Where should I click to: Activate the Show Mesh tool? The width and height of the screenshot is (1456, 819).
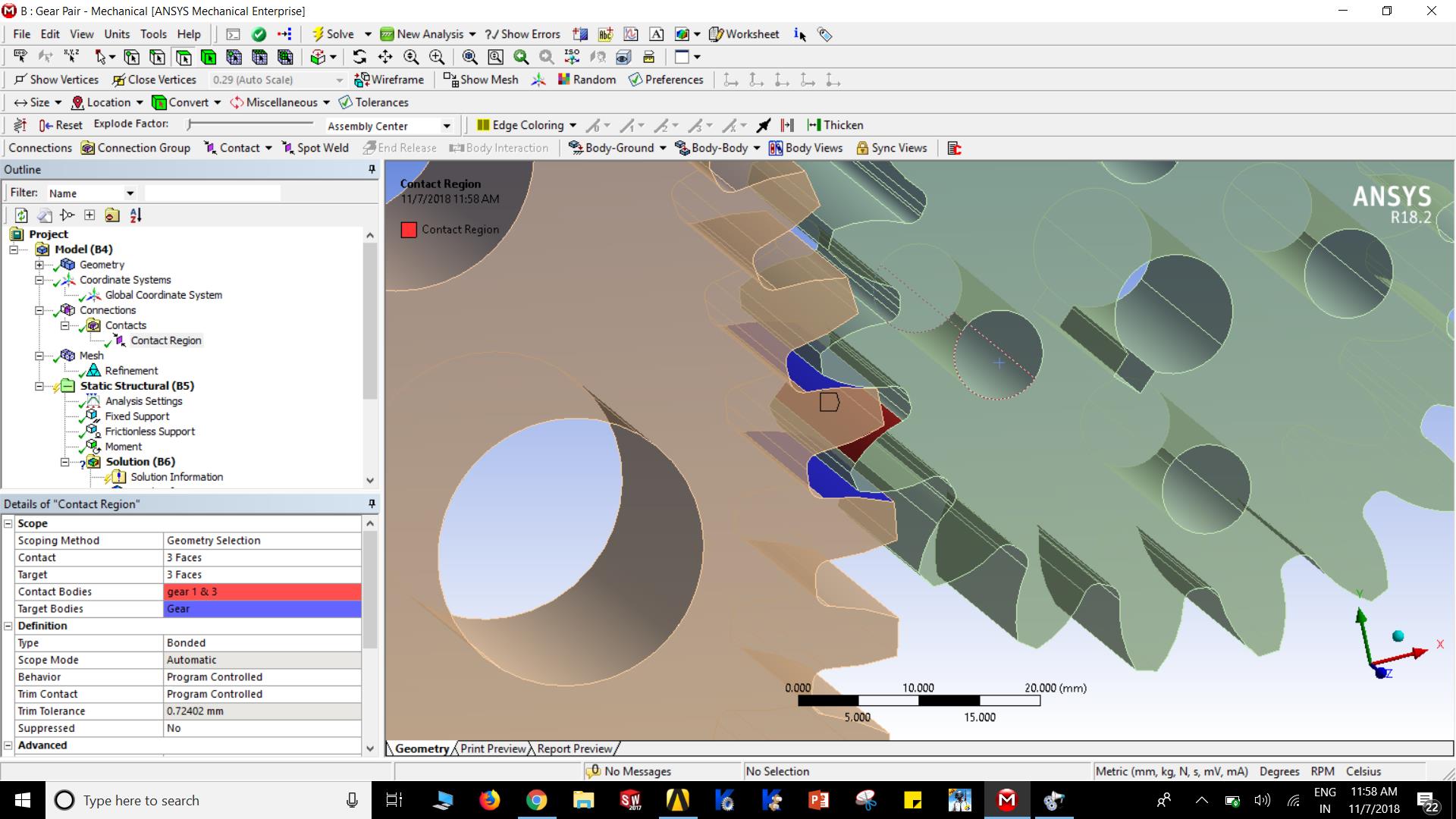tap(481, 79)
